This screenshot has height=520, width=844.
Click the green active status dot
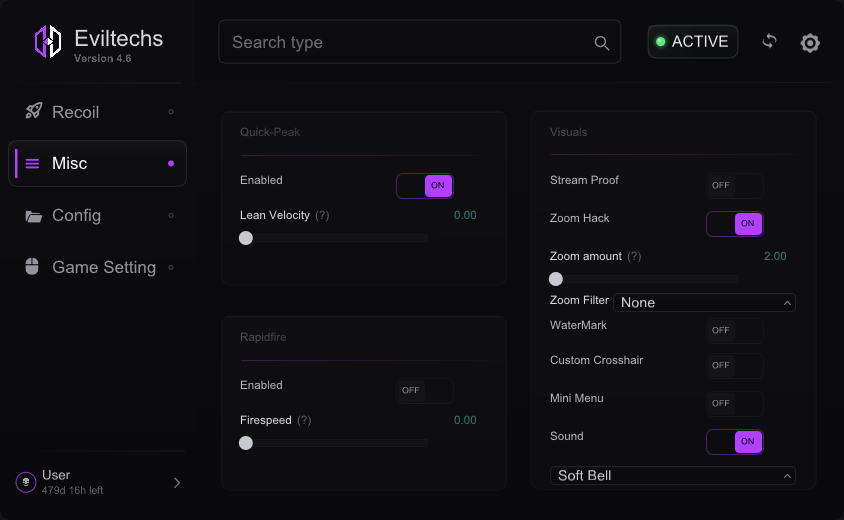660,41
